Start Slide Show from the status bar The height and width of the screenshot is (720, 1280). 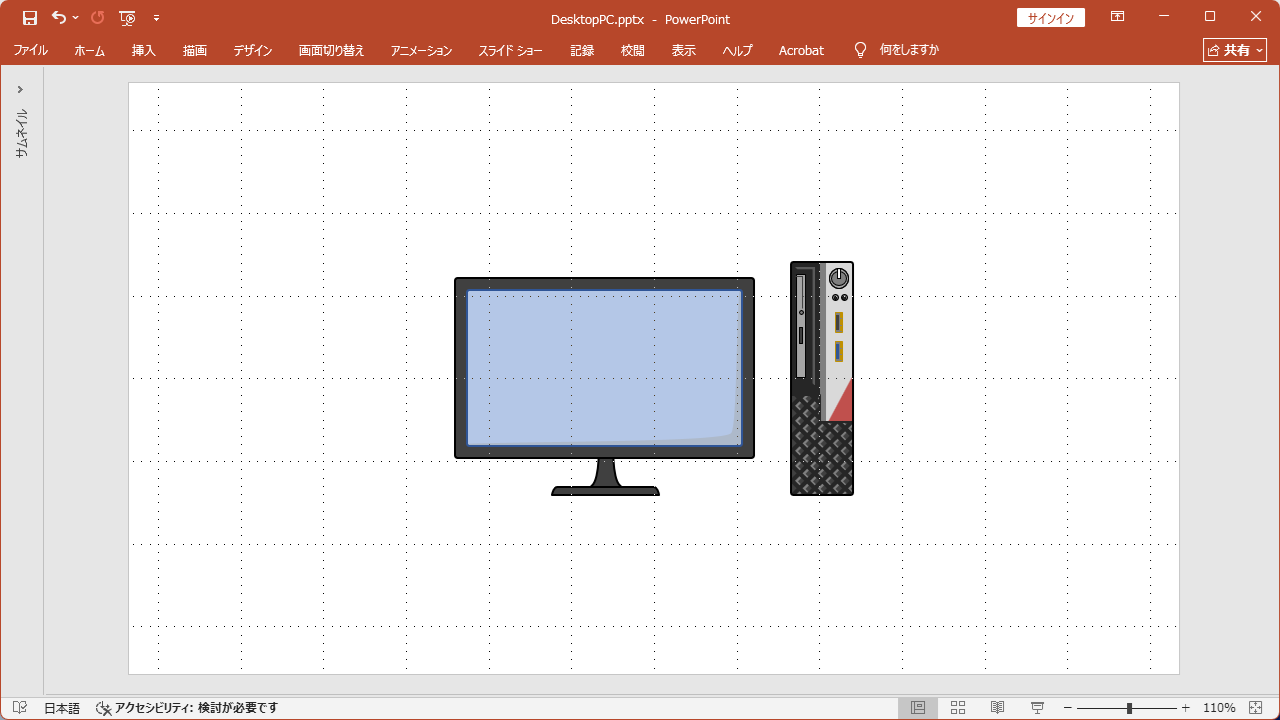[1037, 707]
